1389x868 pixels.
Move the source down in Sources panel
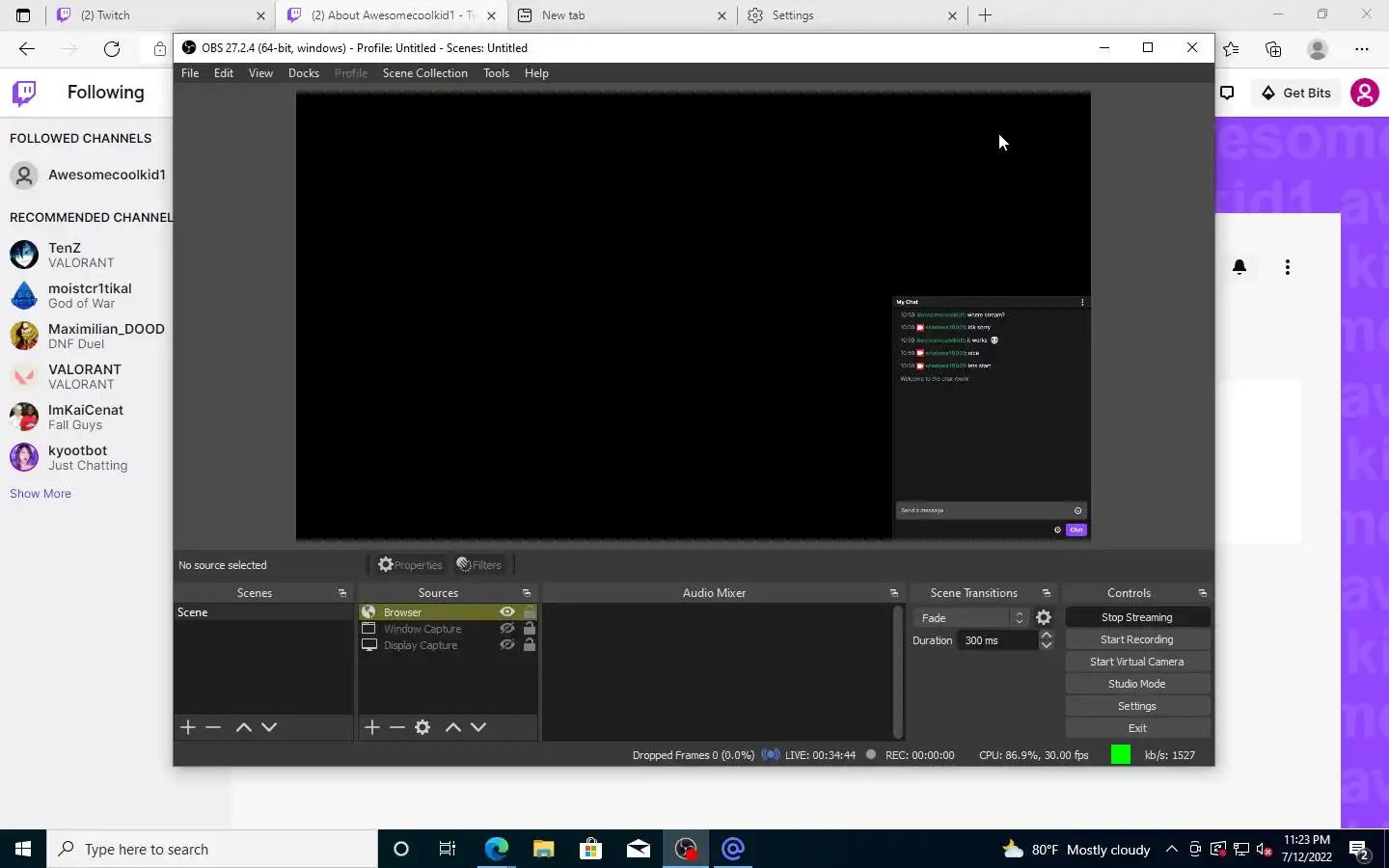pyautogui.click(x=478, y=727)
